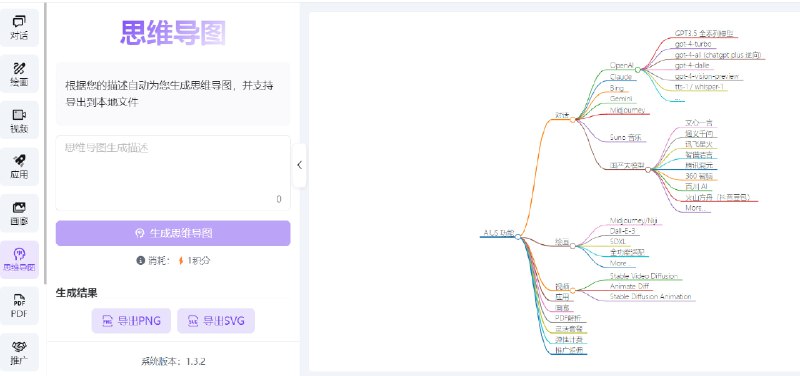Select the 讯飞星火 node
This screenshot has height=376, width=800.
click(699, 144)
